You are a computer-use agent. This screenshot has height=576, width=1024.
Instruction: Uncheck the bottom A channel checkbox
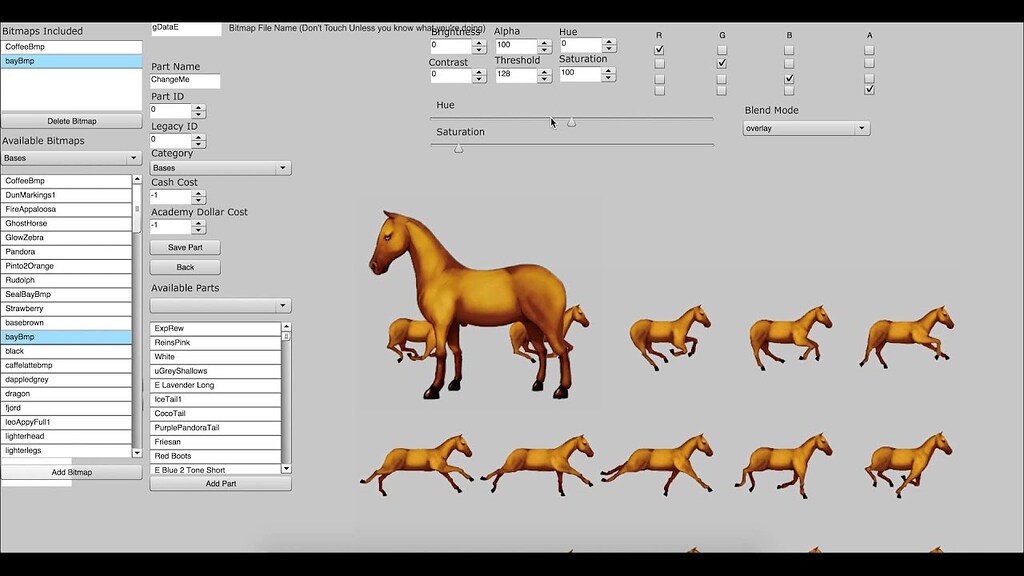pos(868,88)
